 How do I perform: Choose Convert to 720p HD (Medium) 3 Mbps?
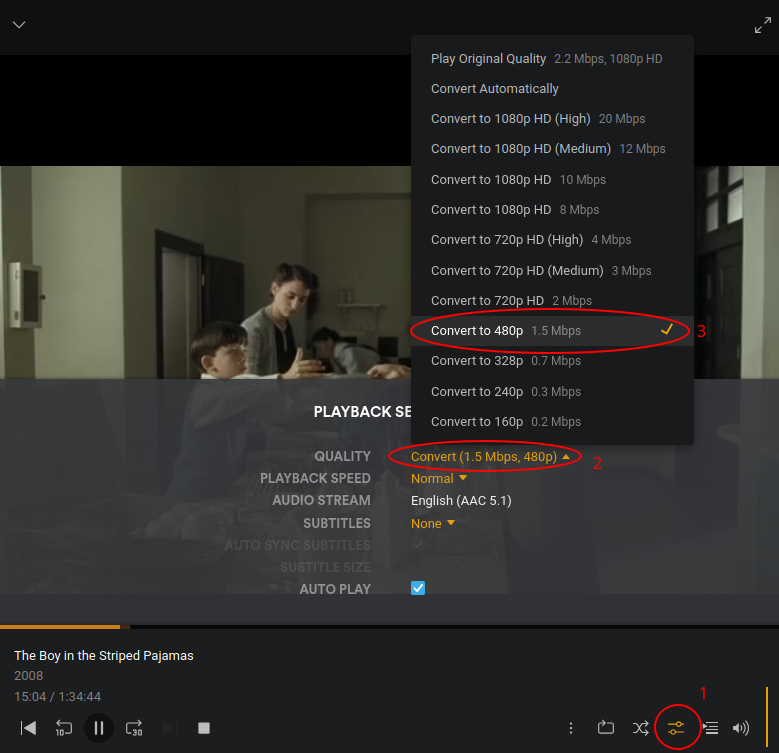552,271
